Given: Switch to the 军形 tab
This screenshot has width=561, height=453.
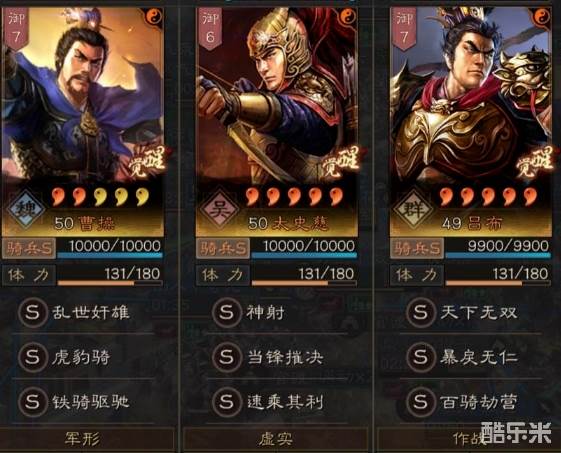Looking at the screenshot, I should (x=83, y=439).
